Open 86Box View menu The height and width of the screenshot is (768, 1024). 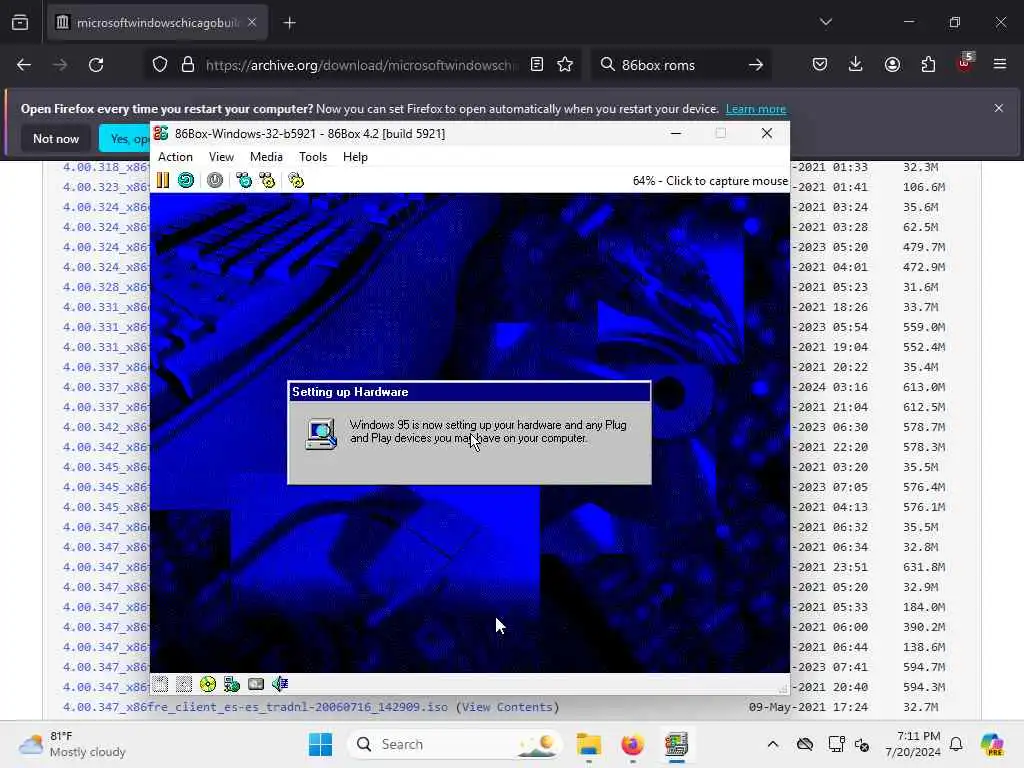coord(221,157)
